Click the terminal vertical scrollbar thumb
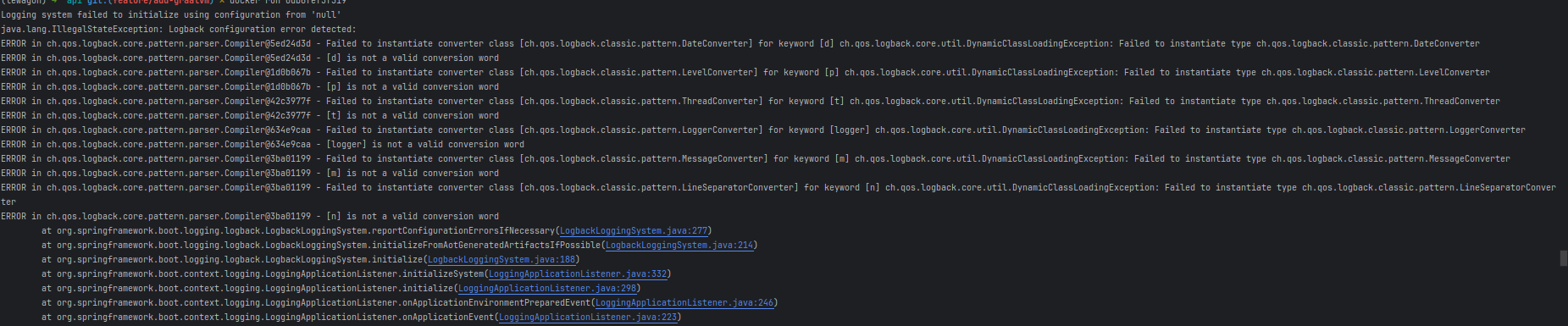 pos(1563,257)
